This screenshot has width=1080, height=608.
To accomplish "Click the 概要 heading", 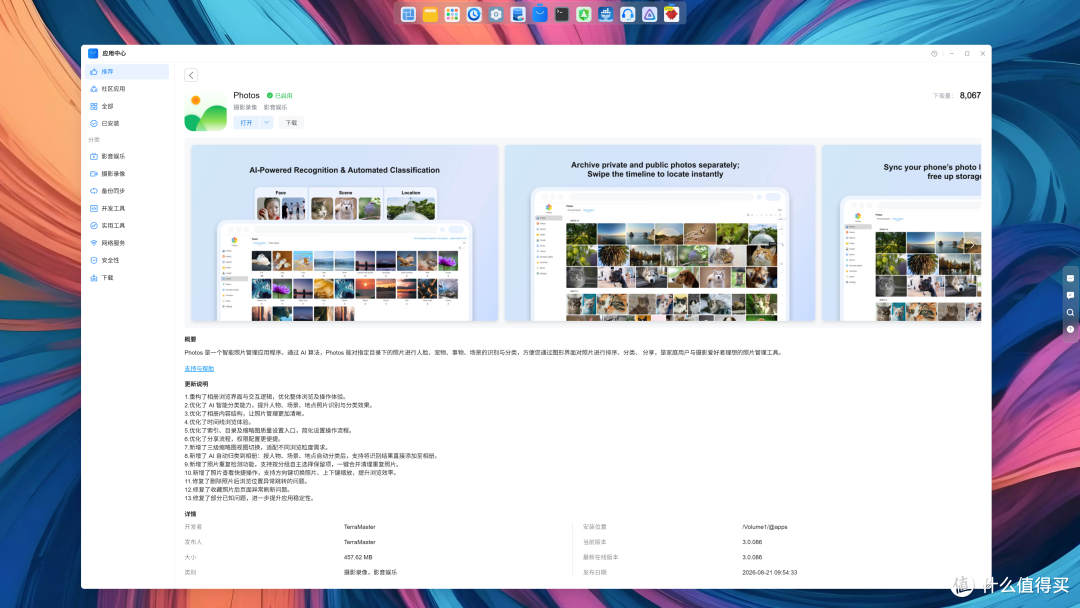I will [x=190, y=339].
